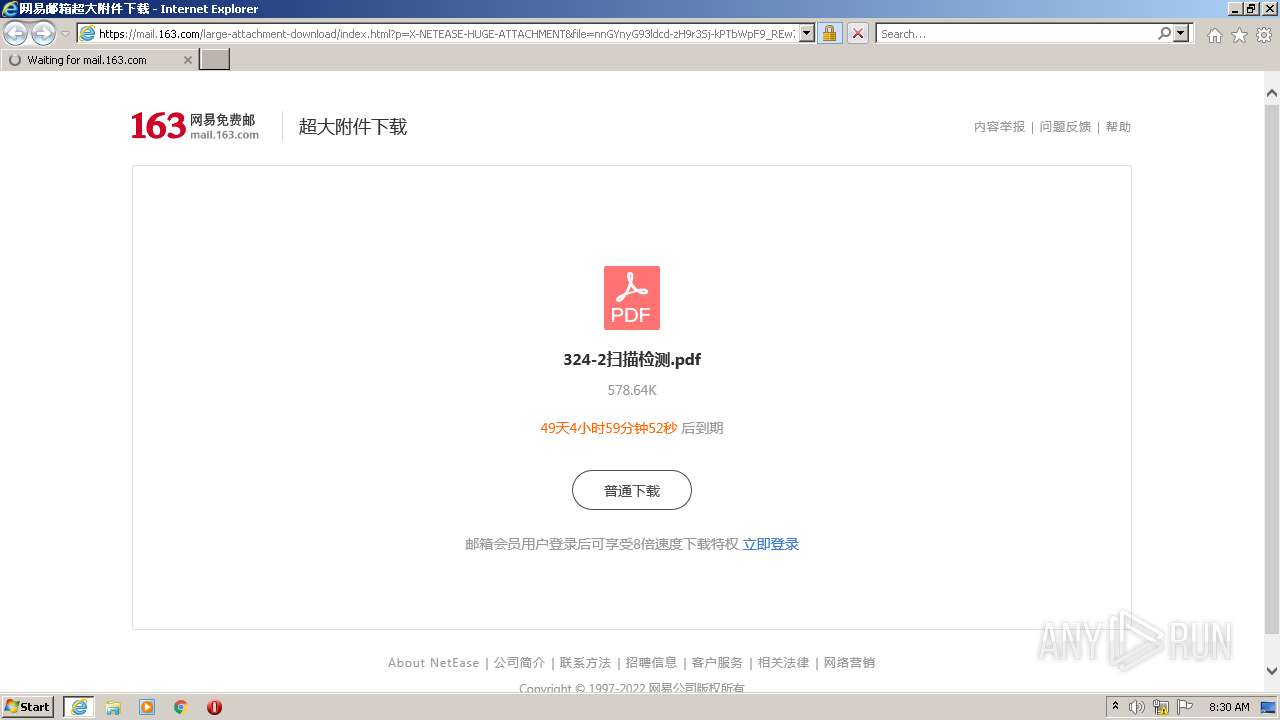1280x720 pixels.
Task: Click the Search box in toolbar
Action: tap(1016, 33)
